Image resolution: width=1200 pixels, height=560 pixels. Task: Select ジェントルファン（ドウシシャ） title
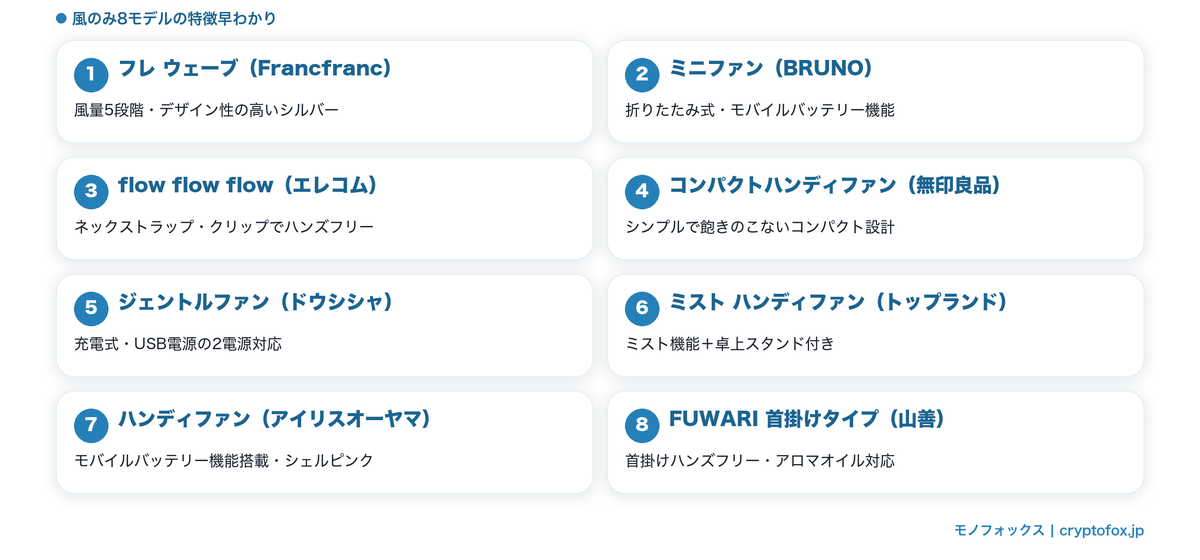[x=256, y=302]
